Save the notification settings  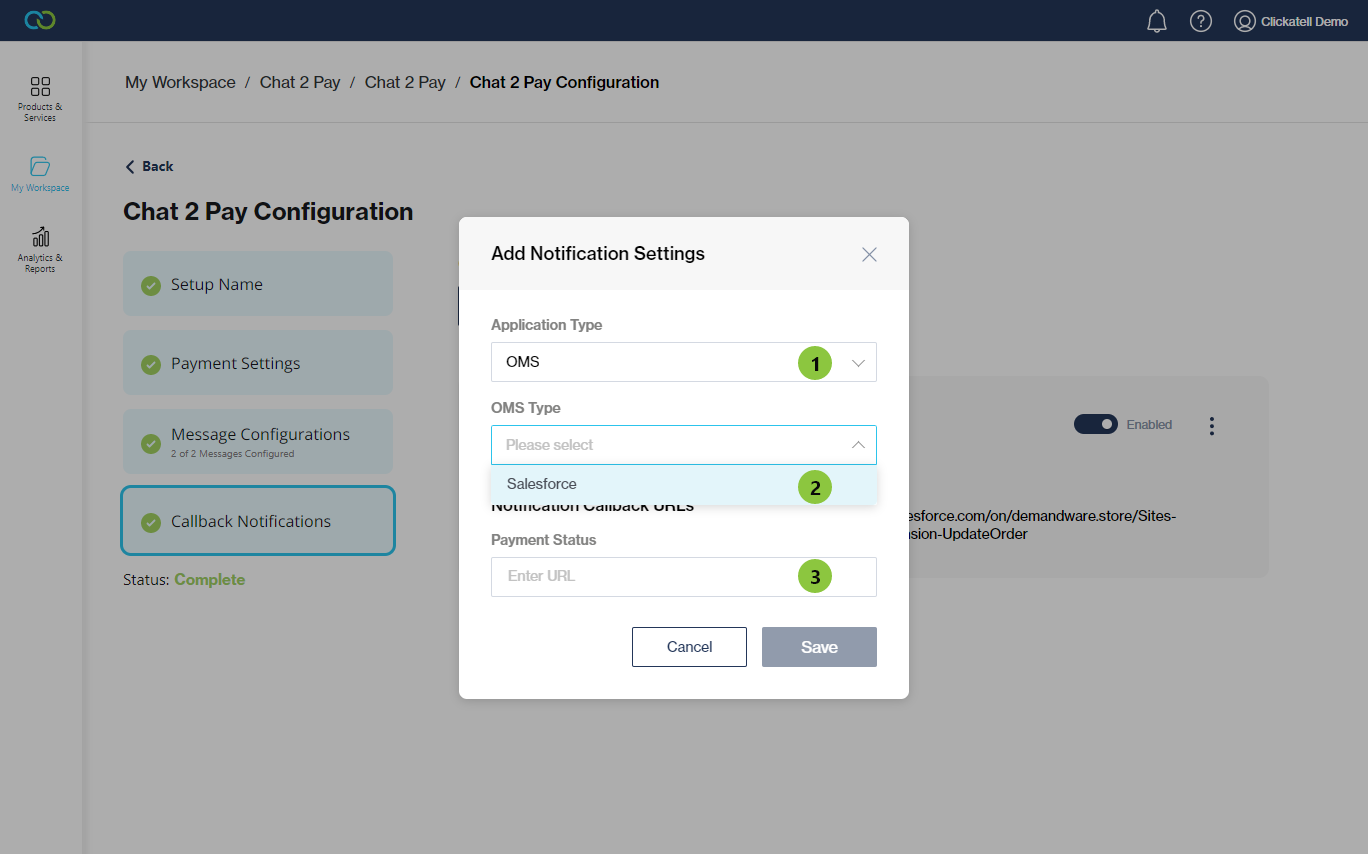819,647
